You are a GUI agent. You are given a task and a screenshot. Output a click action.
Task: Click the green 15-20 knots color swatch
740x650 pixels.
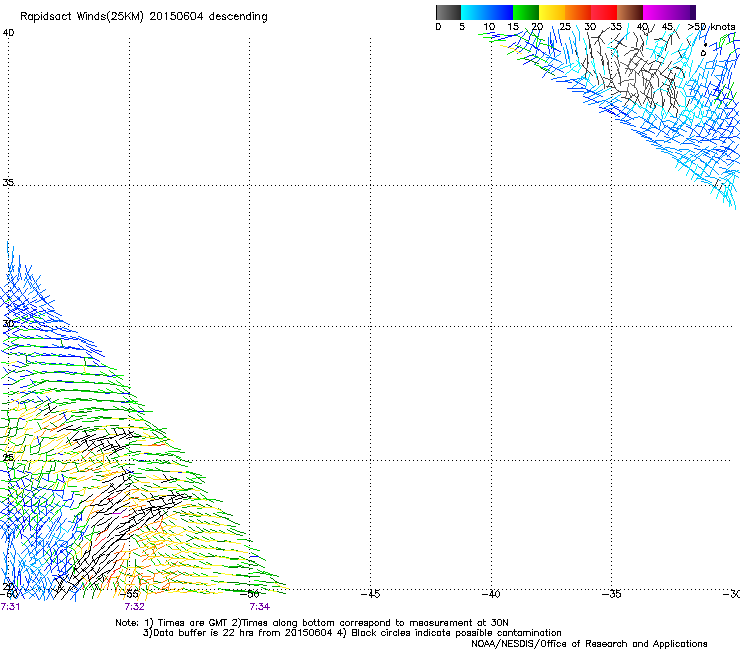(526, 12)
